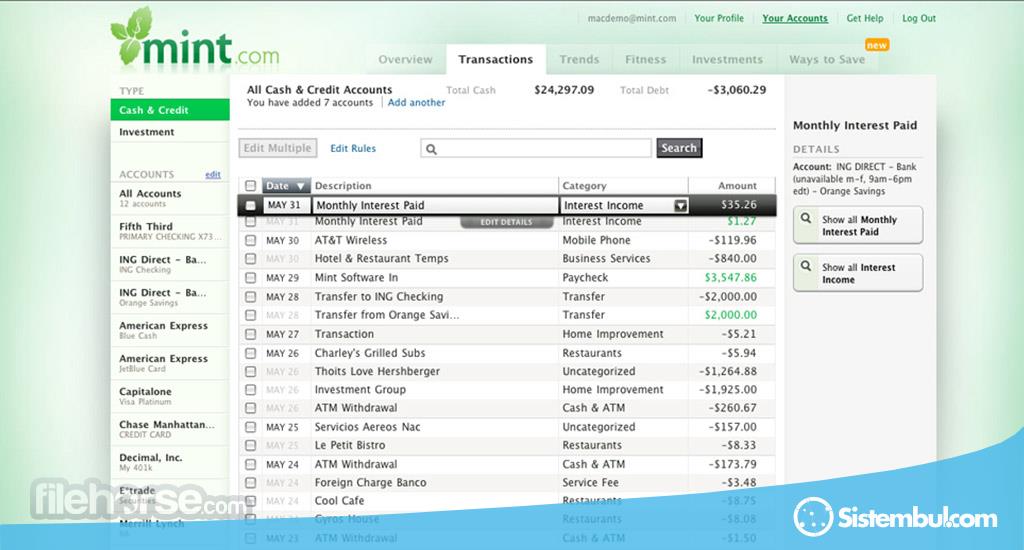
Task: Click into the transaction search field
Action: click(536, 148)
